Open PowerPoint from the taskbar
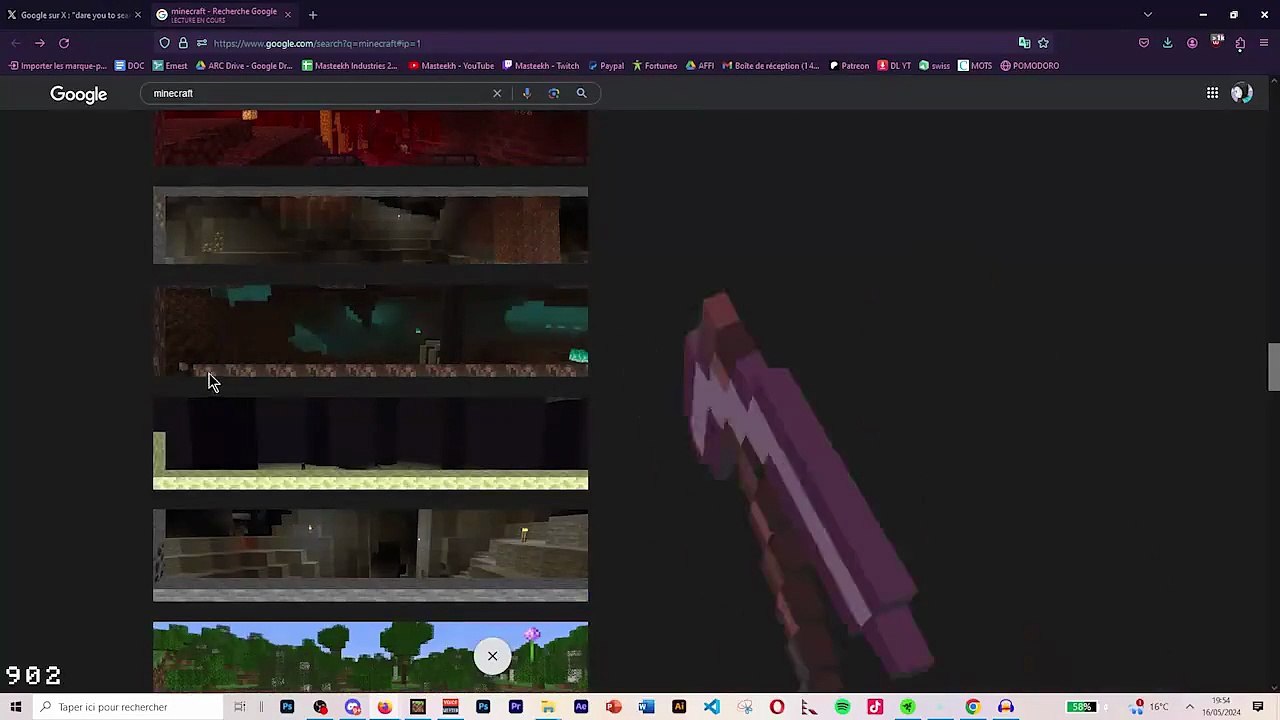 (x=614, y=707)
